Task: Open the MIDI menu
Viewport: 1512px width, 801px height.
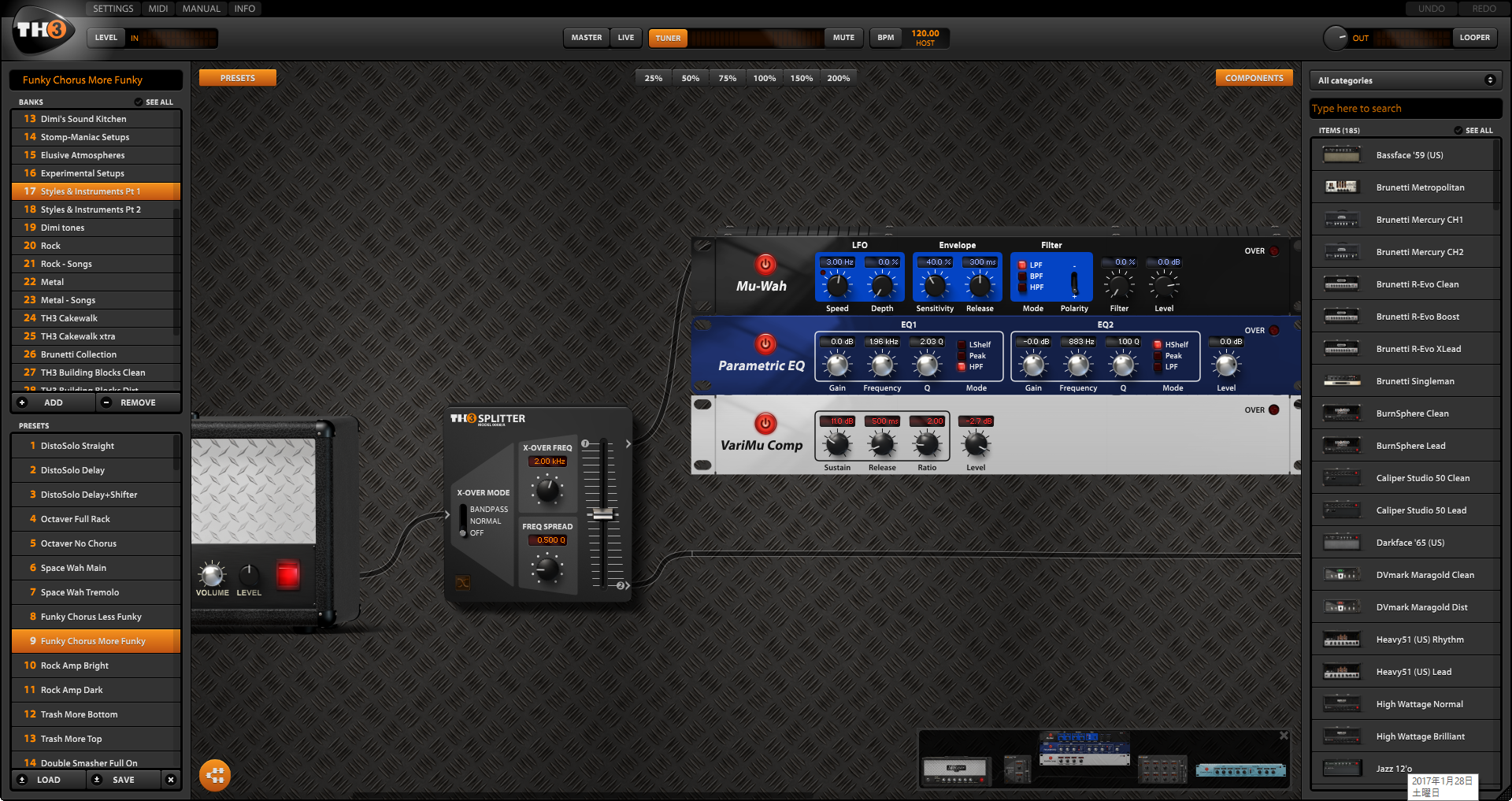Action: pyautogui.click(x=158, y=9)
